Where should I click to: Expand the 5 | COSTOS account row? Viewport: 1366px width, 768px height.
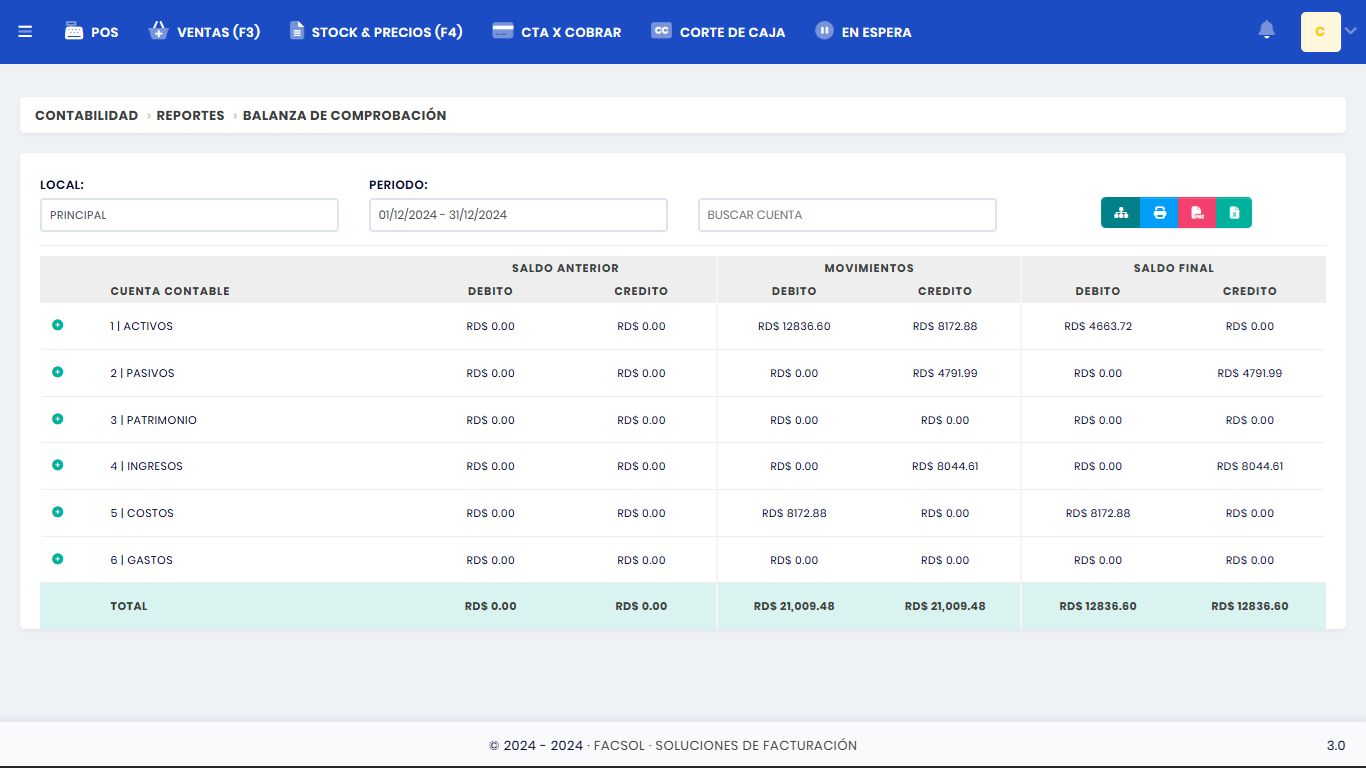[x=57, y=512]
